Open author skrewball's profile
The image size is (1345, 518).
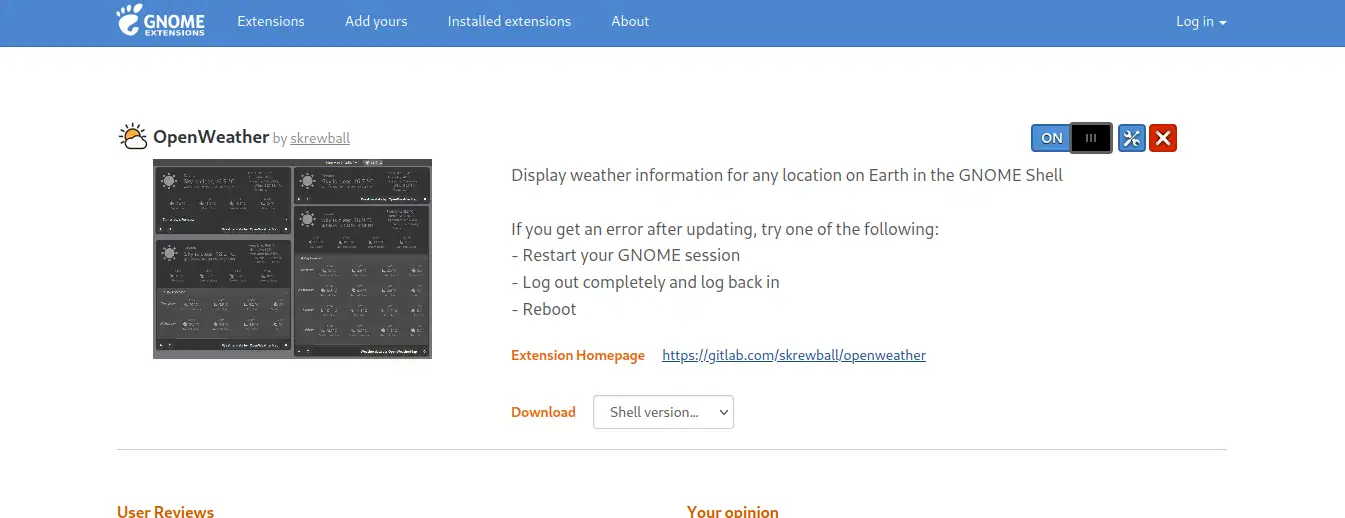pyautogui.click(x=320, y=138)
